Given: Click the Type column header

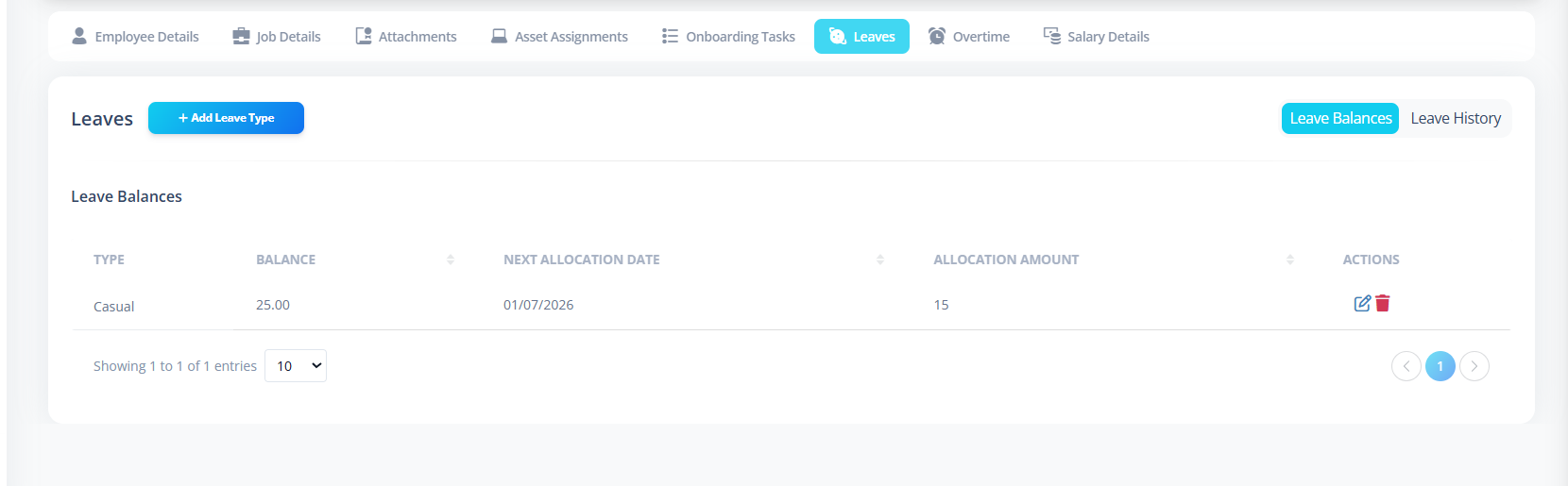Looking at the screenshot, I should click(109, 260).
